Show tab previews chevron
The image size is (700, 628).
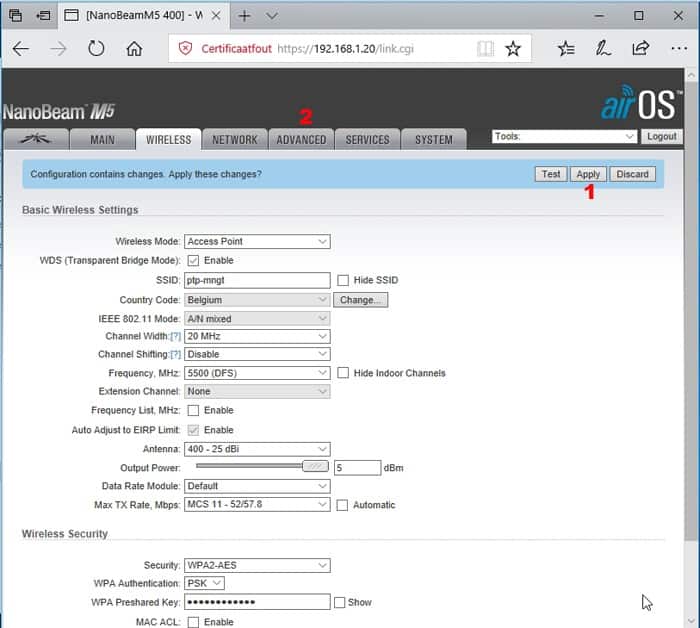coord(271,16)
